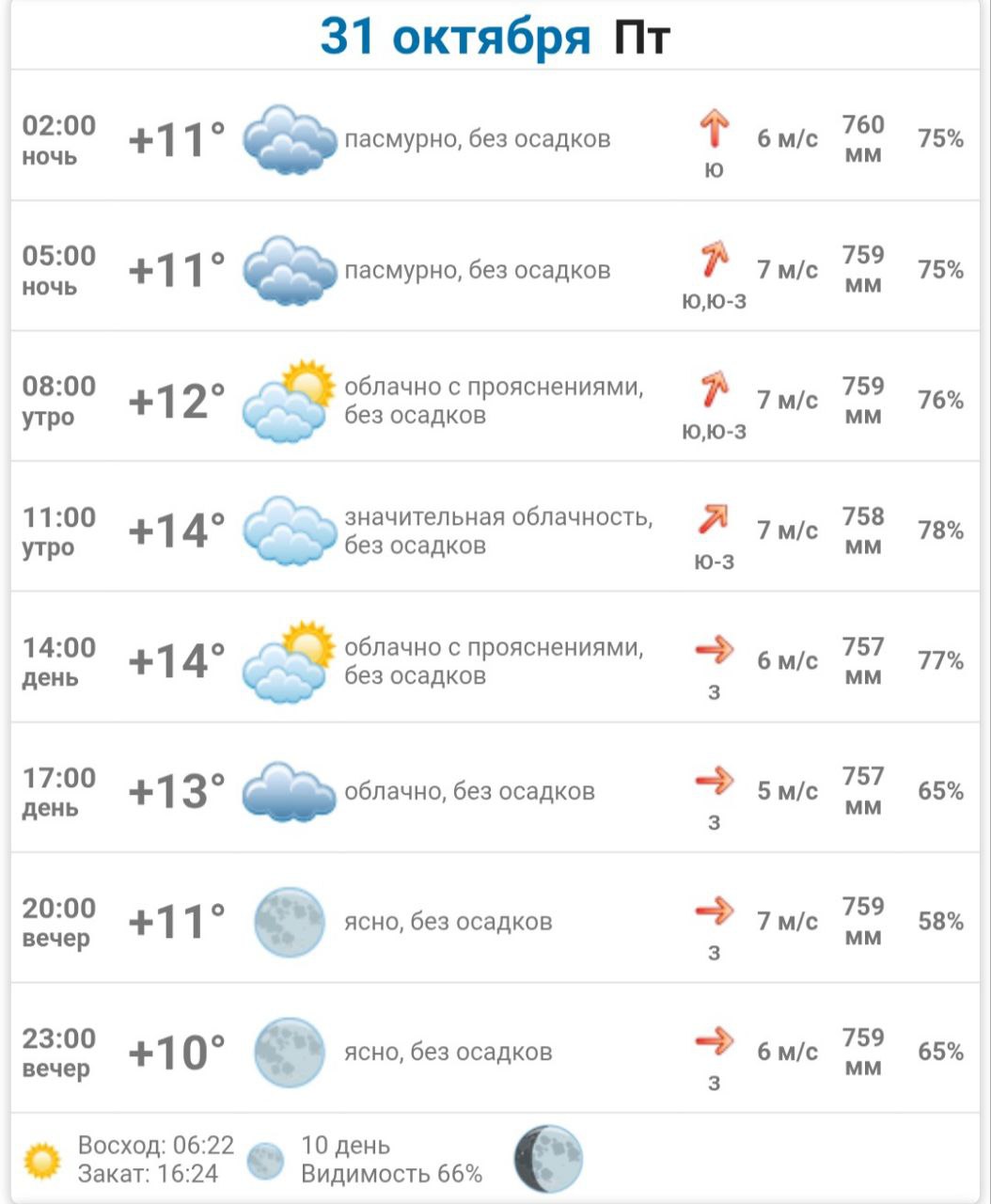
Task: Select the 05:00 ночь time label
Action: pyautogui.click(x=59, y=270)
